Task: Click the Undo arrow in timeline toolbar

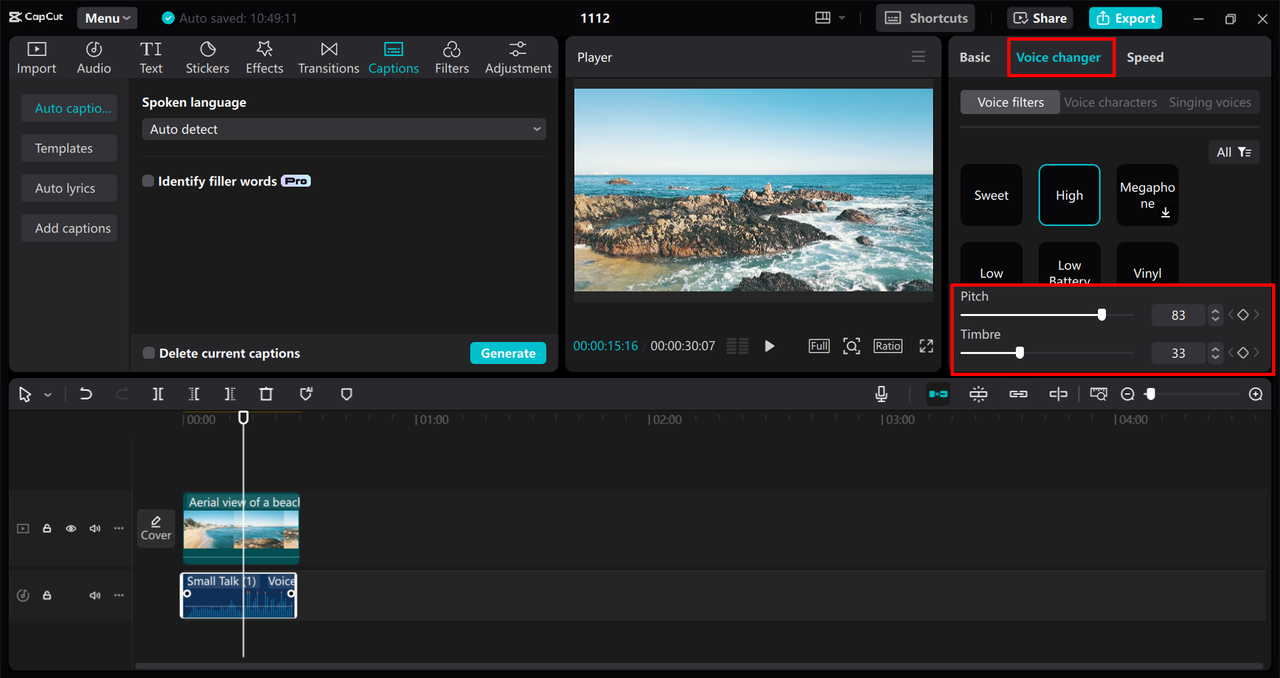Action: click(x=86, y=394)
